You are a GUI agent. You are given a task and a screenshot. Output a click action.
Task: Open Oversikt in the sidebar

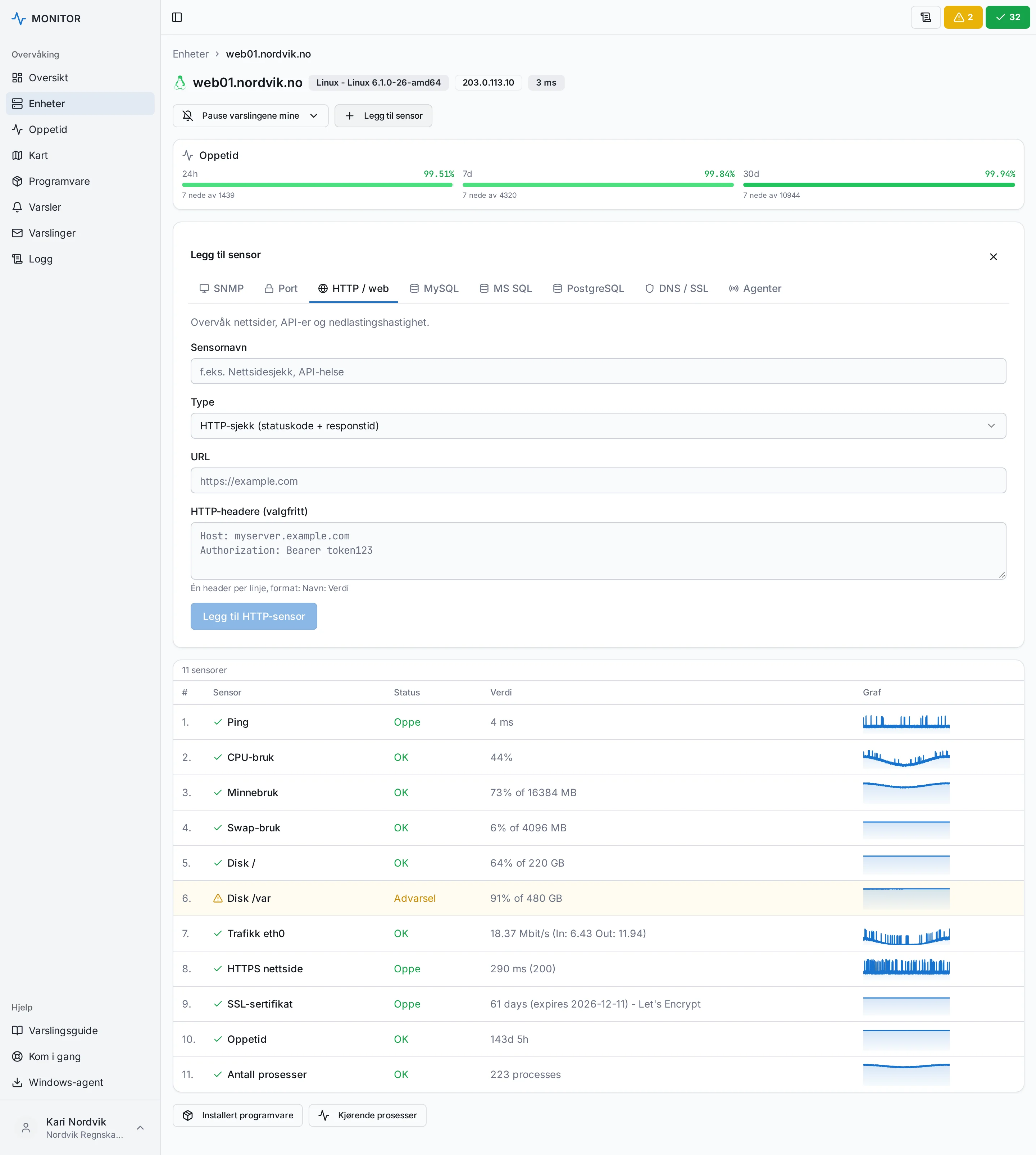coord(80,77)
